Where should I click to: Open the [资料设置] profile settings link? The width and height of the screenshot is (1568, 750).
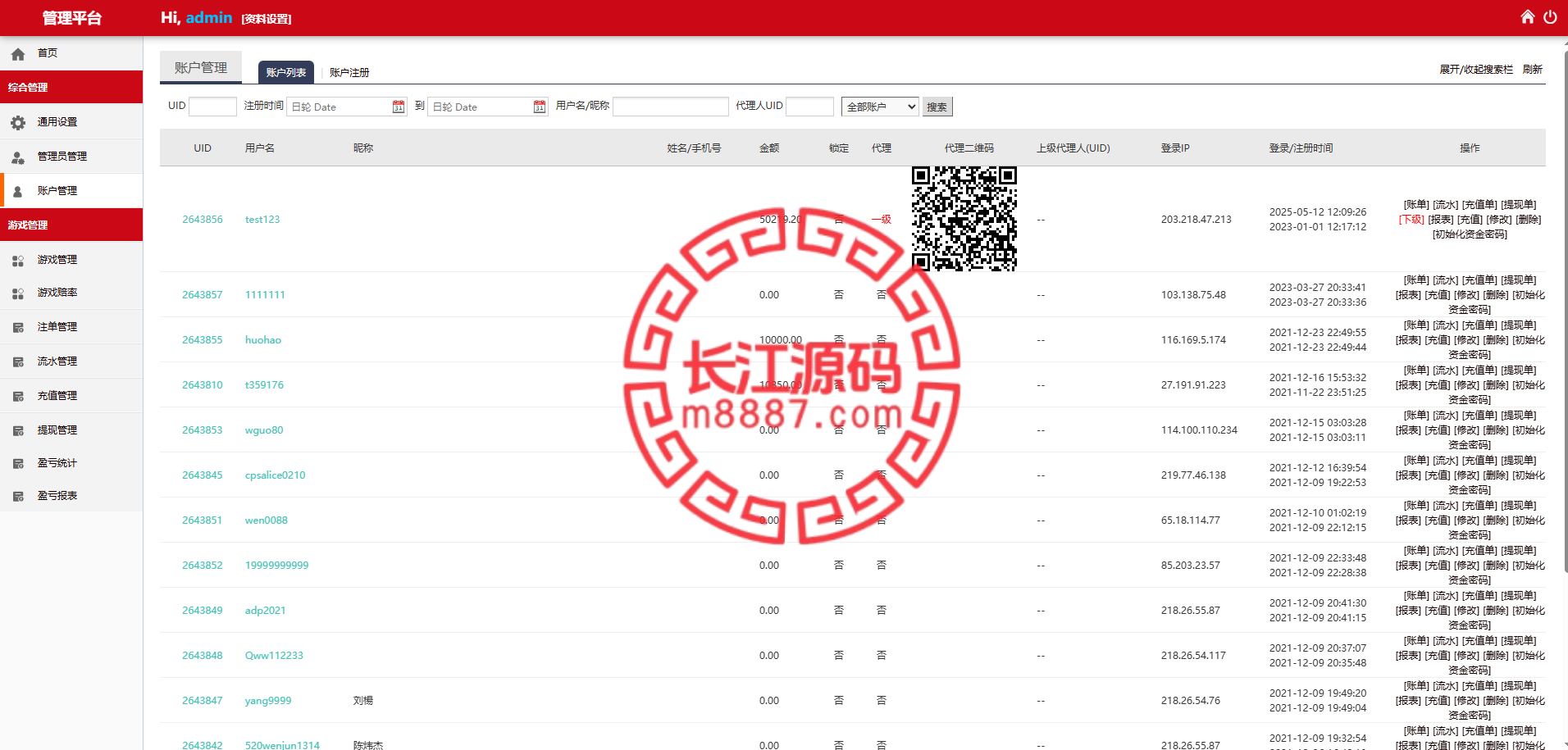click(x=267, y=19)
